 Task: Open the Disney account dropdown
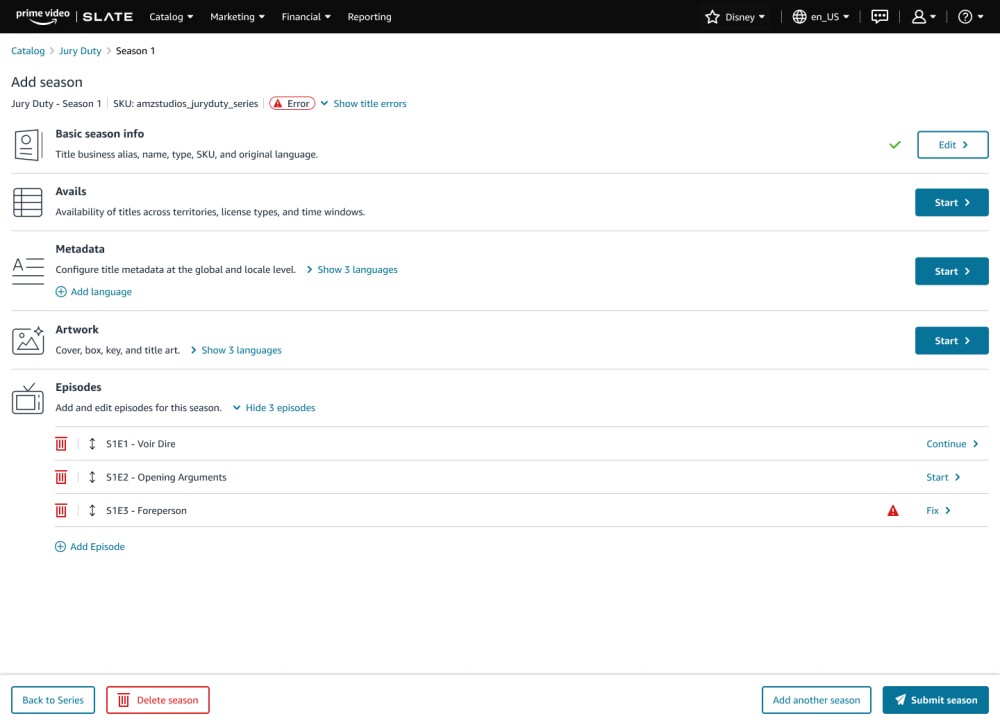click(735, 17)
